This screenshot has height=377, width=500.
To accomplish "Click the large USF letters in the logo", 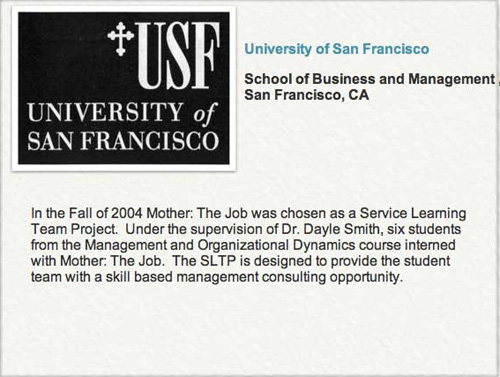I will click(x=178, y=54).
